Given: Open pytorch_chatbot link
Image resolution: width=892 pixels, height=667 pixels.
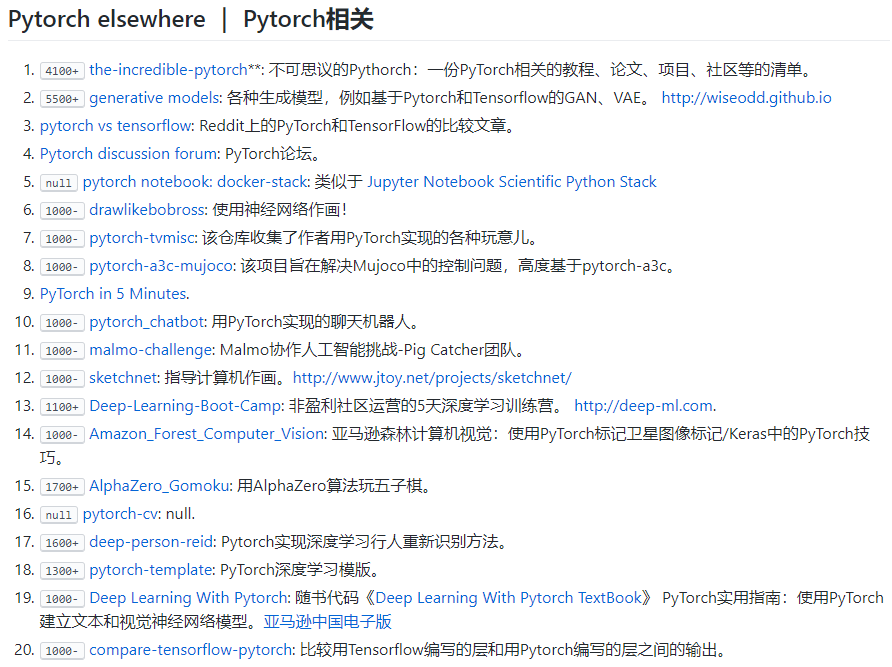Looking at the screenshot, I should (x=147, y=322).
